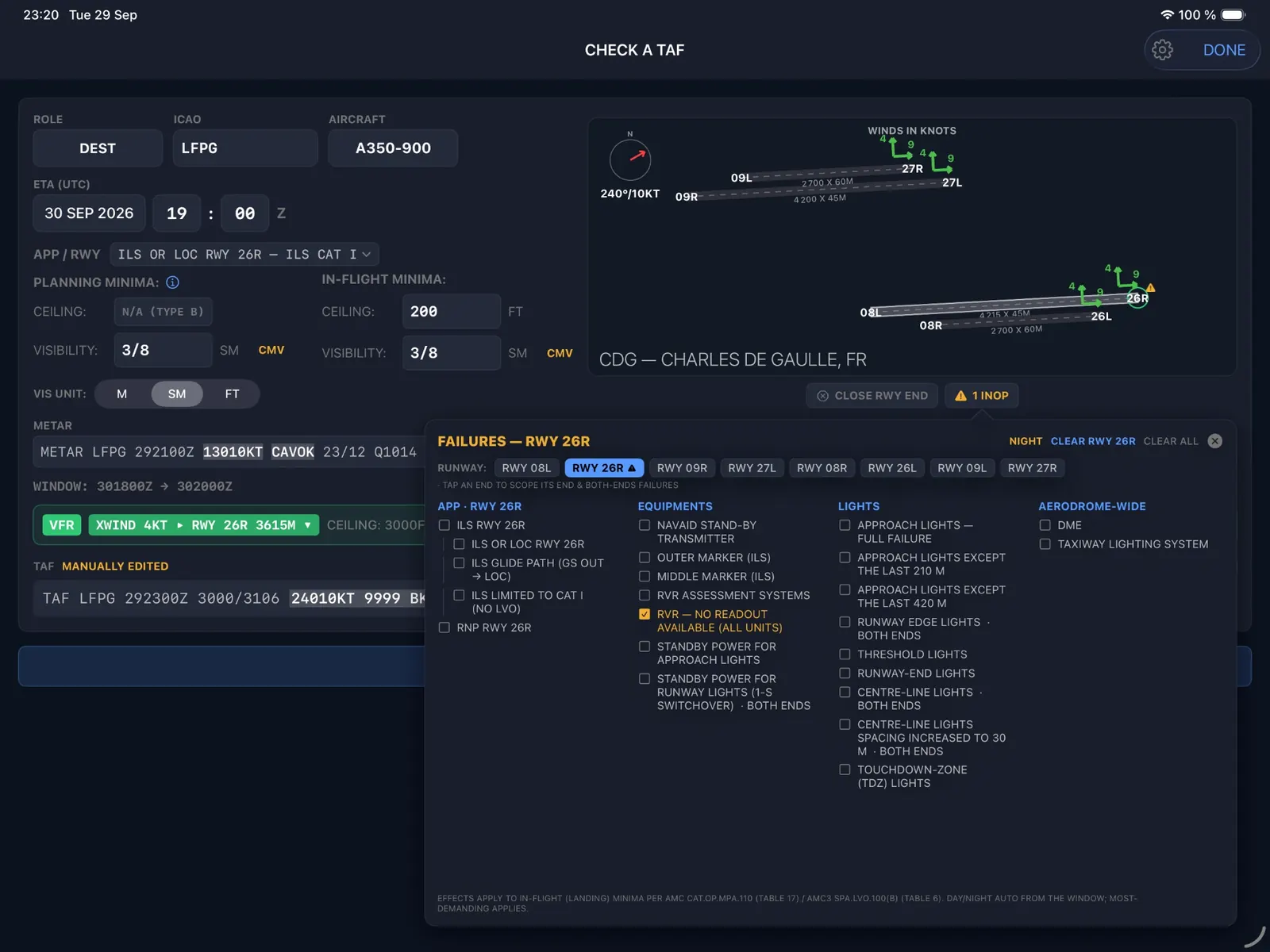
Task: Set visibility unit to M
Action: coord(121,393)
